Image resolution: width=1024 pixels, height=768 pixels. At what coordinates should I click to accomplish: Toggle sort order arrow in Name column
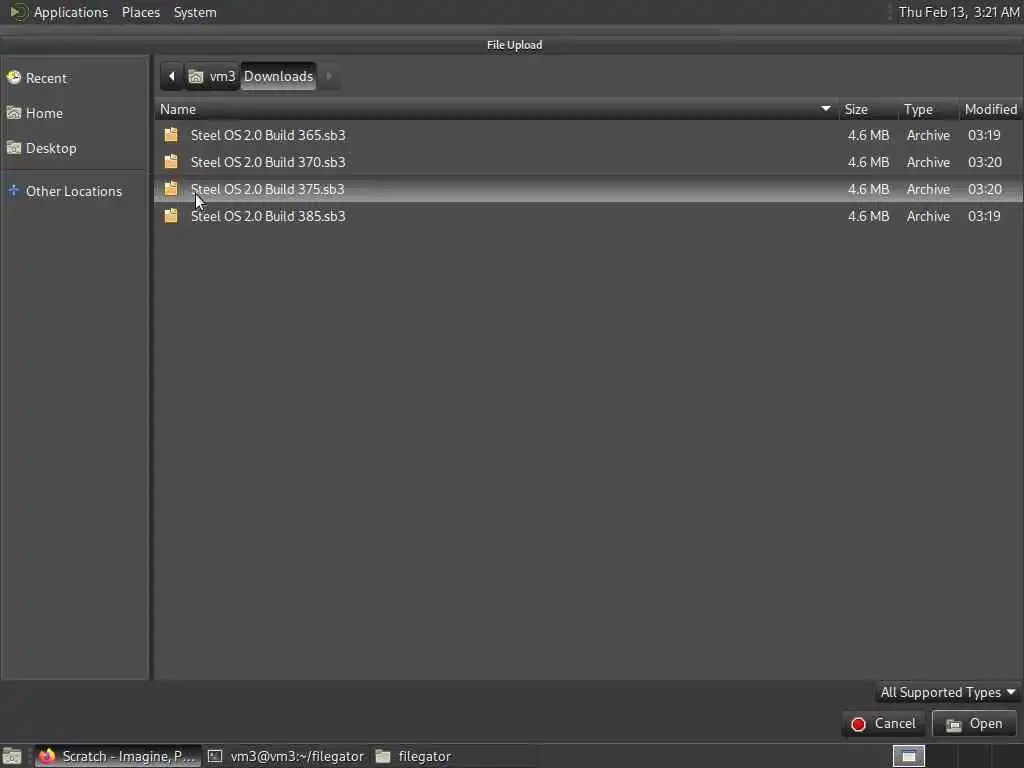(825, 109)
